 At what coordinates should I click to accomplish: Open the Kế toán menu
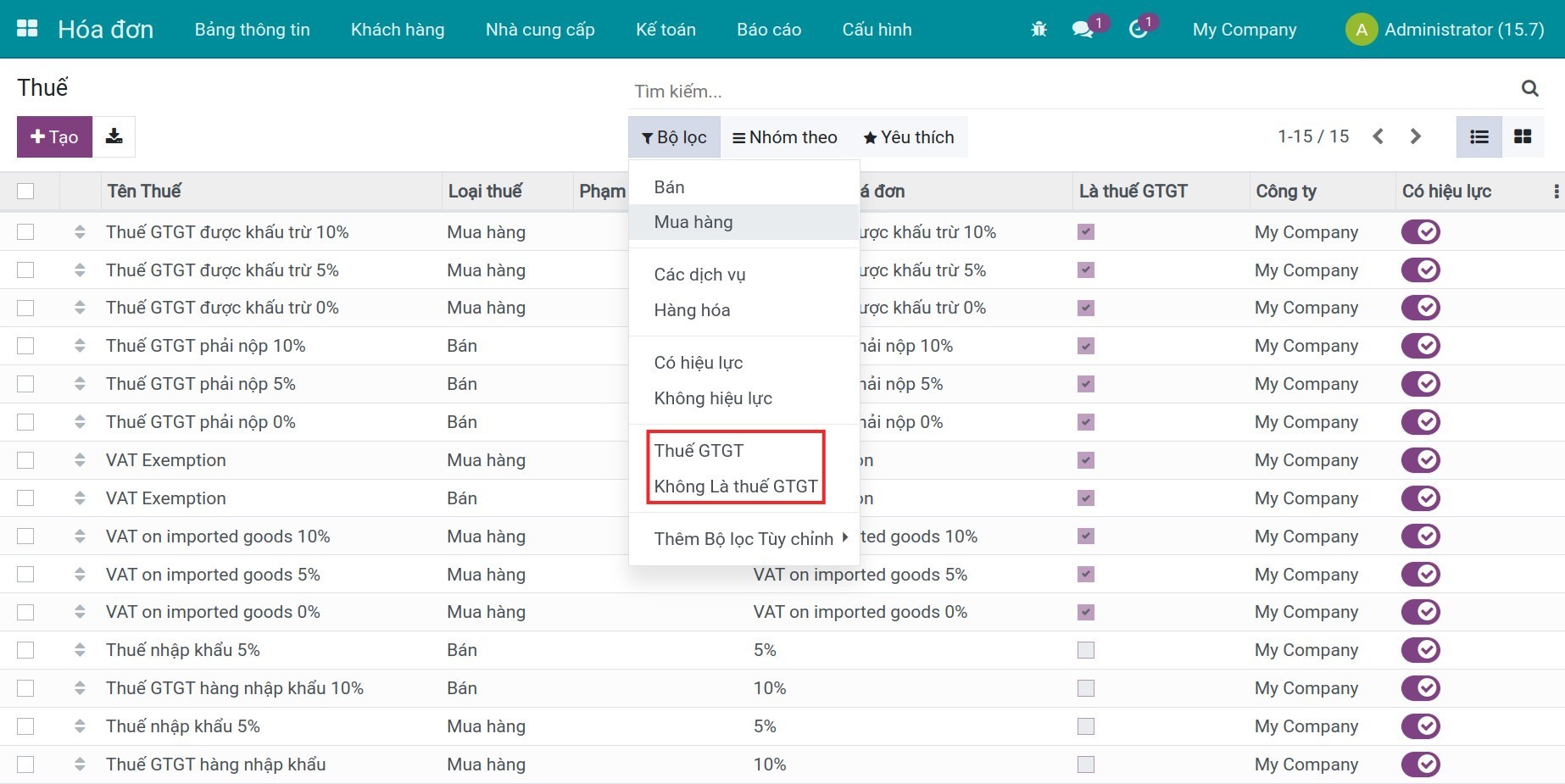point(666,30)
